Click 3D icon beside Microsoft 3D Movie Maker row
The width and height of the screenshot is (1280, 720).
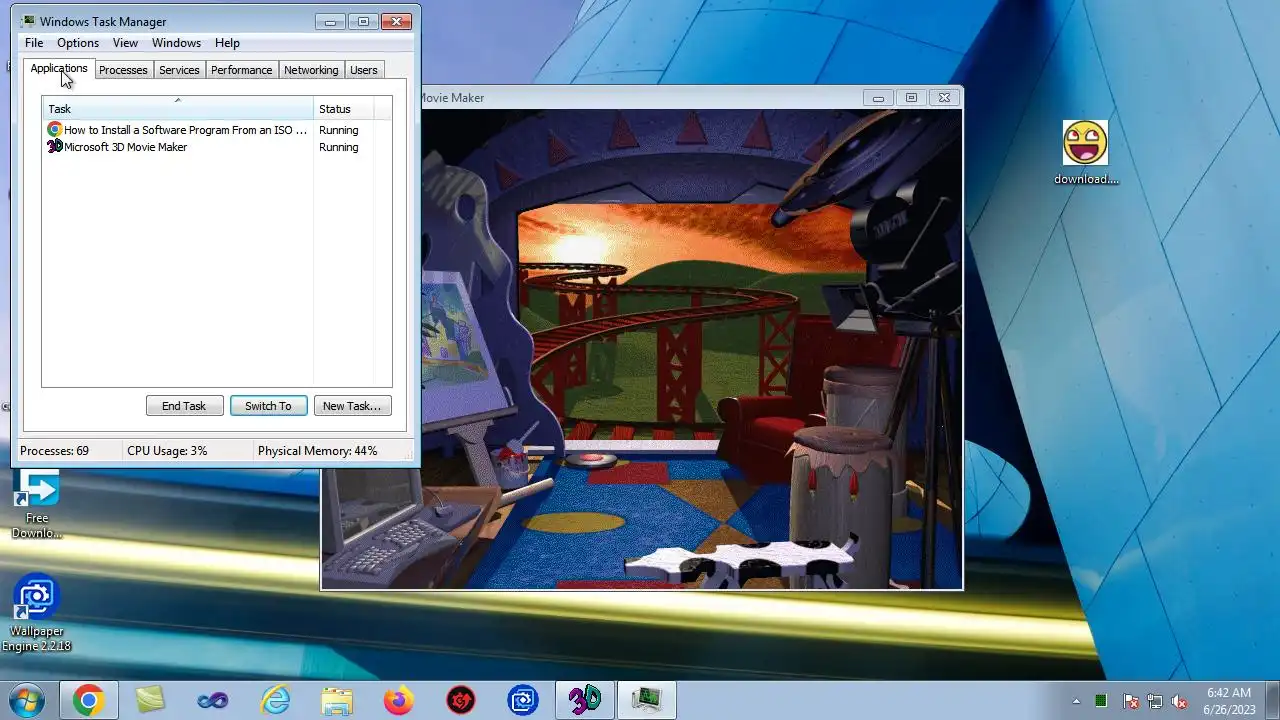click(55, 147)
